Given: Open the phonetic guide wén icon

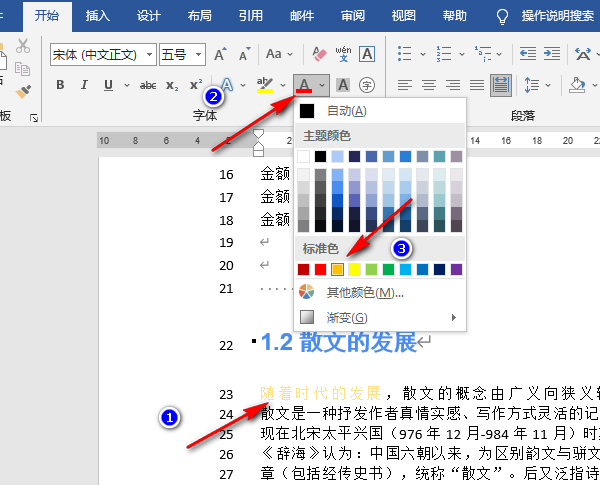Looking at the screenshot, I should 343,54.
